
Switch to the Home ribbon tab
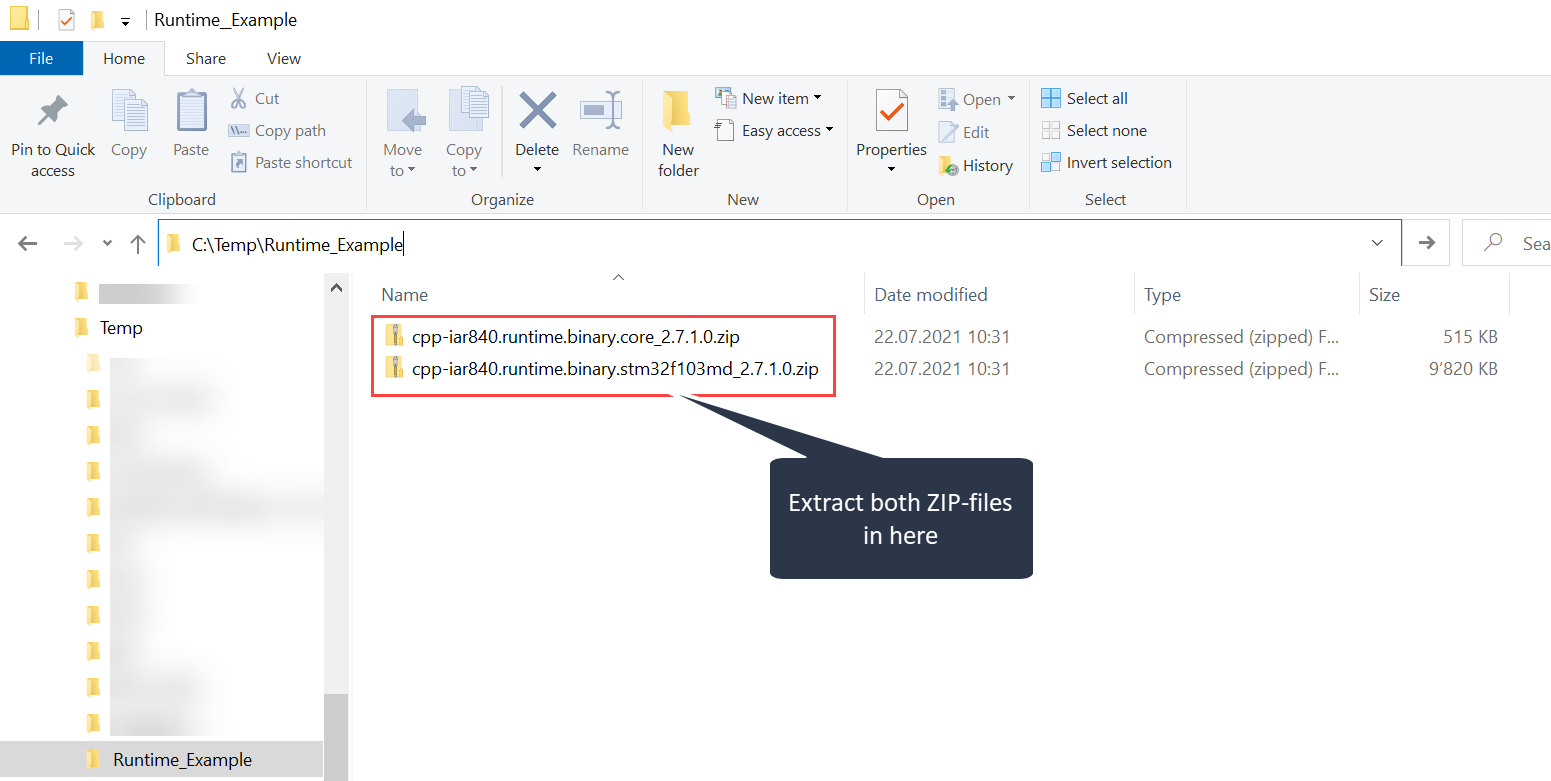pyautogui.click(x=124, y=58)
